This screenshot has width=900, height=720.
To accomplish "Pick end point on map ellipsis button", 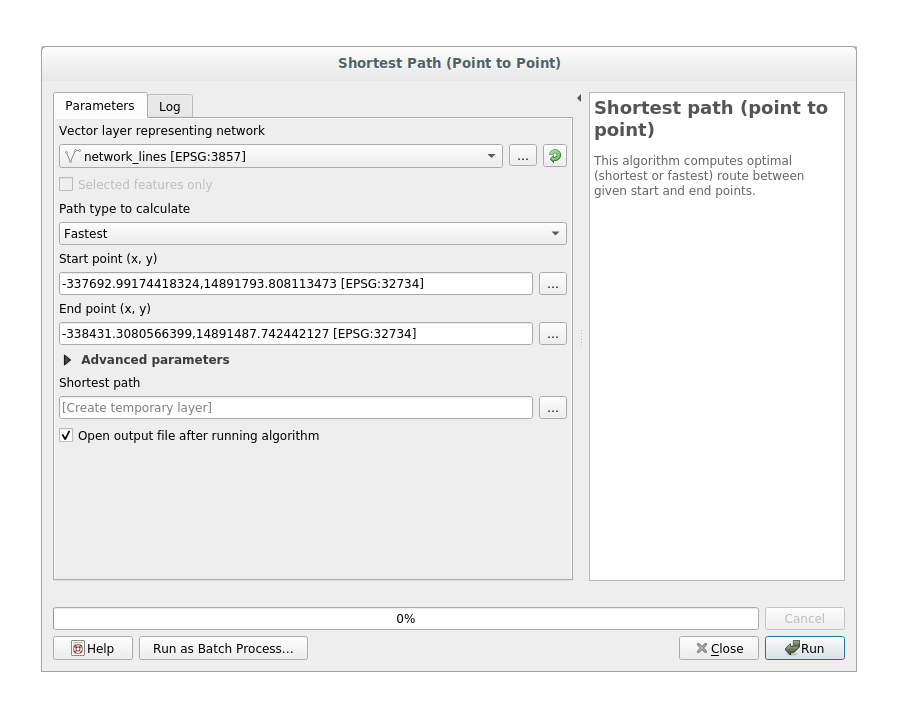I will pyautogui.click(x=552, y=334).
